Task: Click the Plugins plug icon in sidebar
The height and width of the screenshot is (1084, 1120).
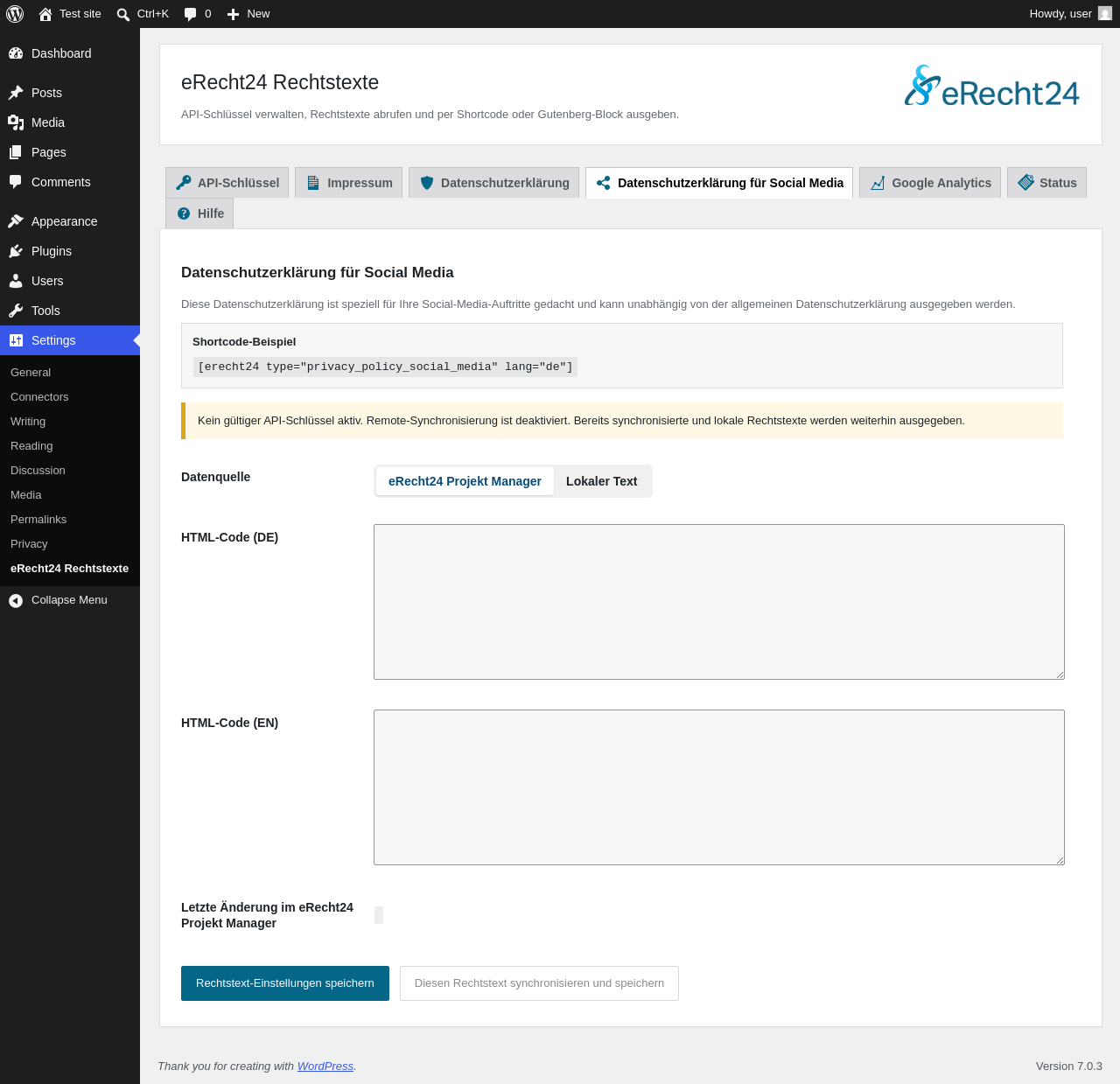Action: 16,251
